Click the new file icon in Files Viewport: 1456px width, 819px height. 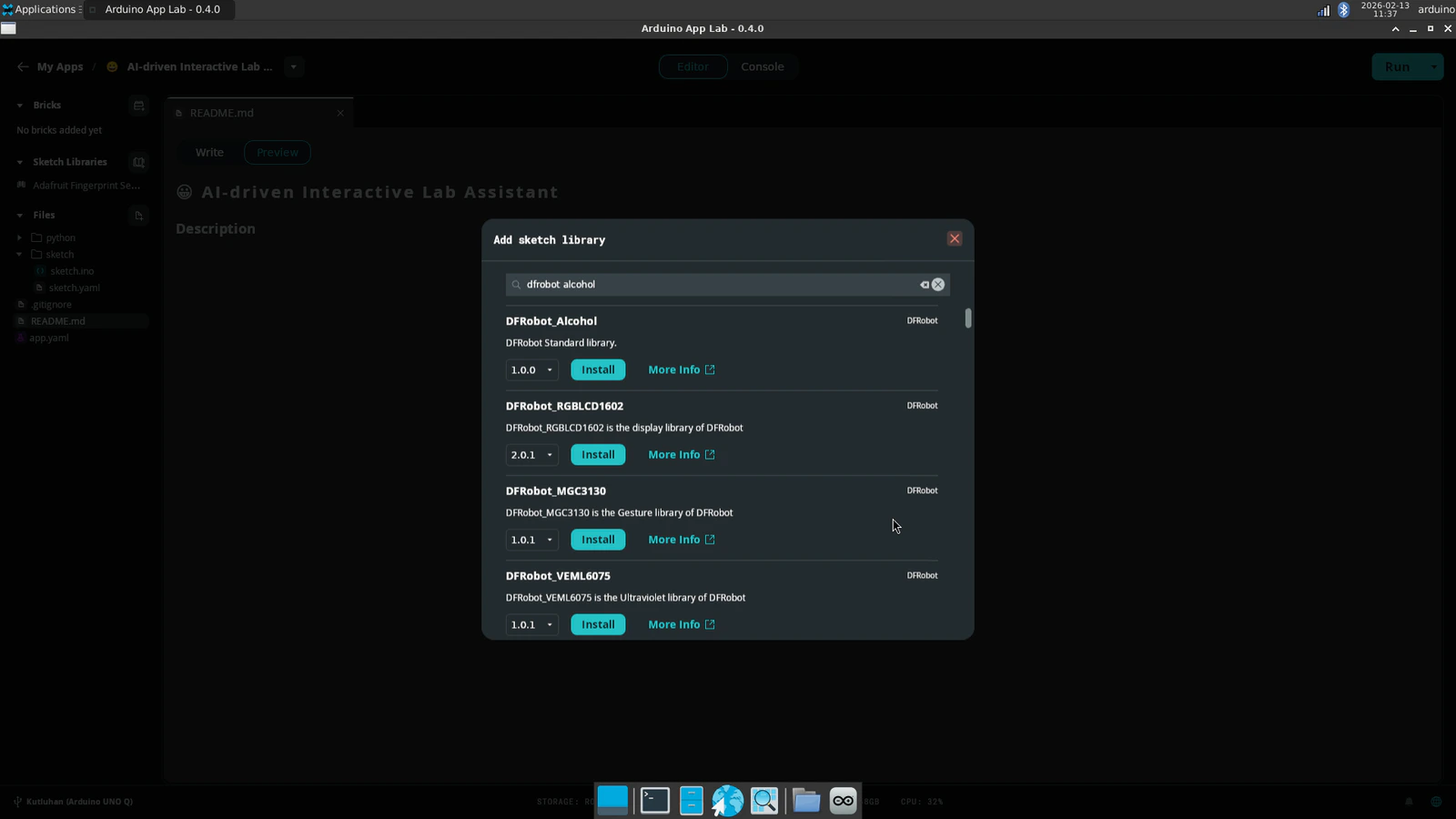(138, 216)
